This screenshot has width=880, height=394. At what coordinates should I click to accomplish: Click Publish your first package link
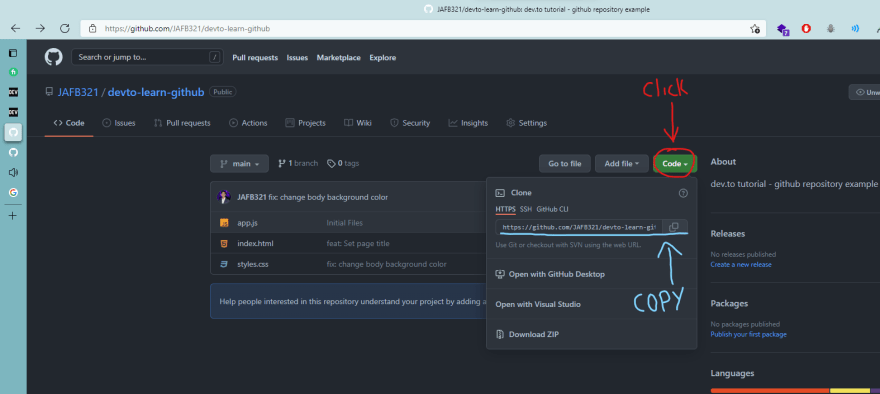tap(748, 334)
